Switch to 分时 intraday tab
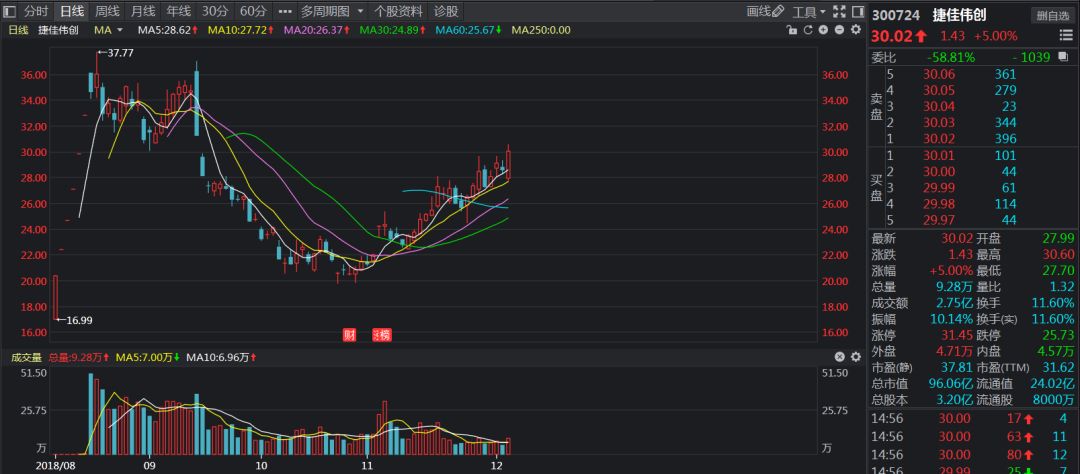1080x474 pixels. coord(36,12)
